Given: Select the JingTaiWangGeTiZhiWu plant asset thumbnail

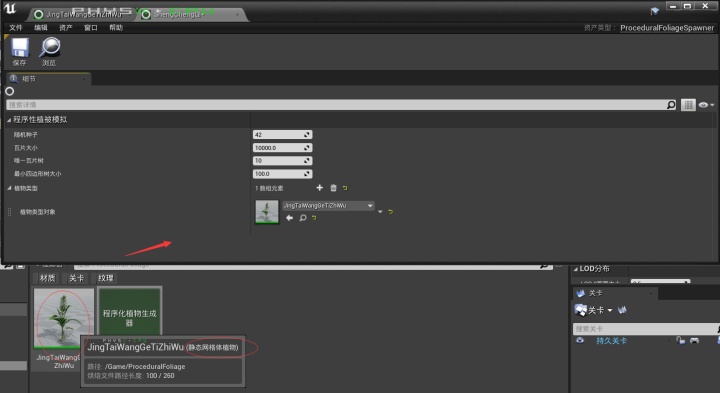Looking at the screenshot, I should pos(64,319).
